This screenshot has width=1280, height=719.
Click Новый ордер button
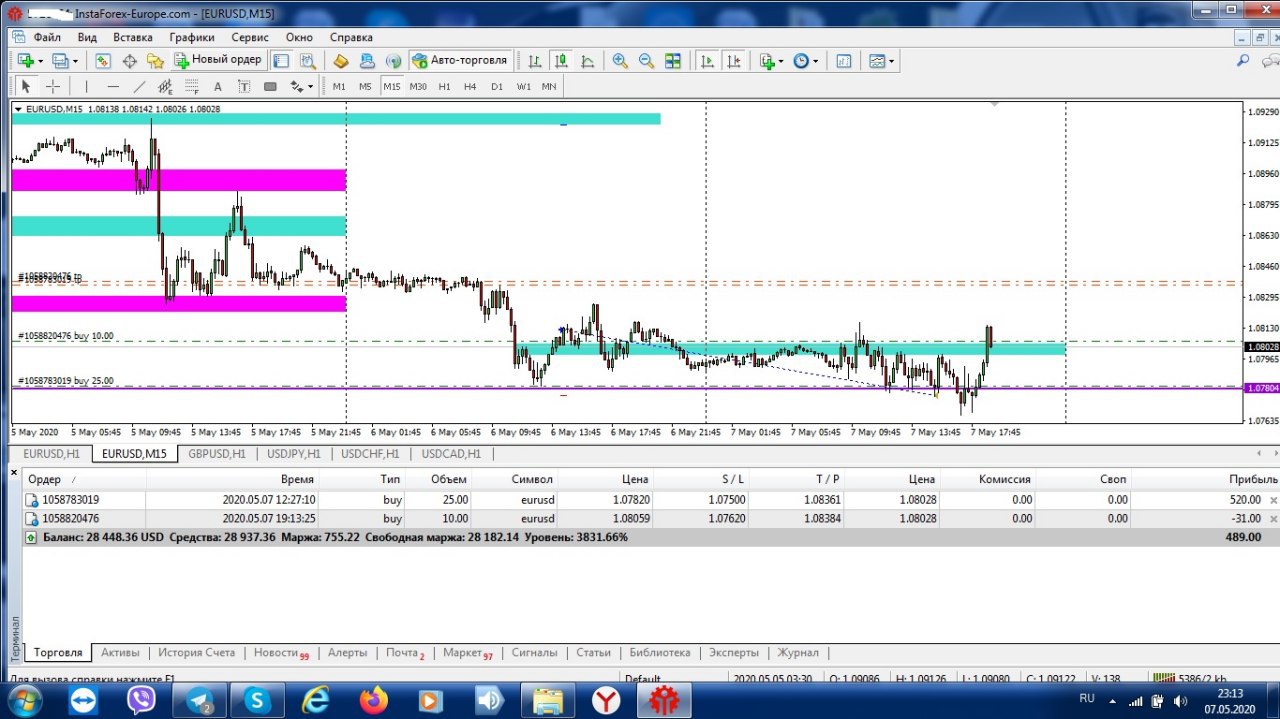pos(218,60)
